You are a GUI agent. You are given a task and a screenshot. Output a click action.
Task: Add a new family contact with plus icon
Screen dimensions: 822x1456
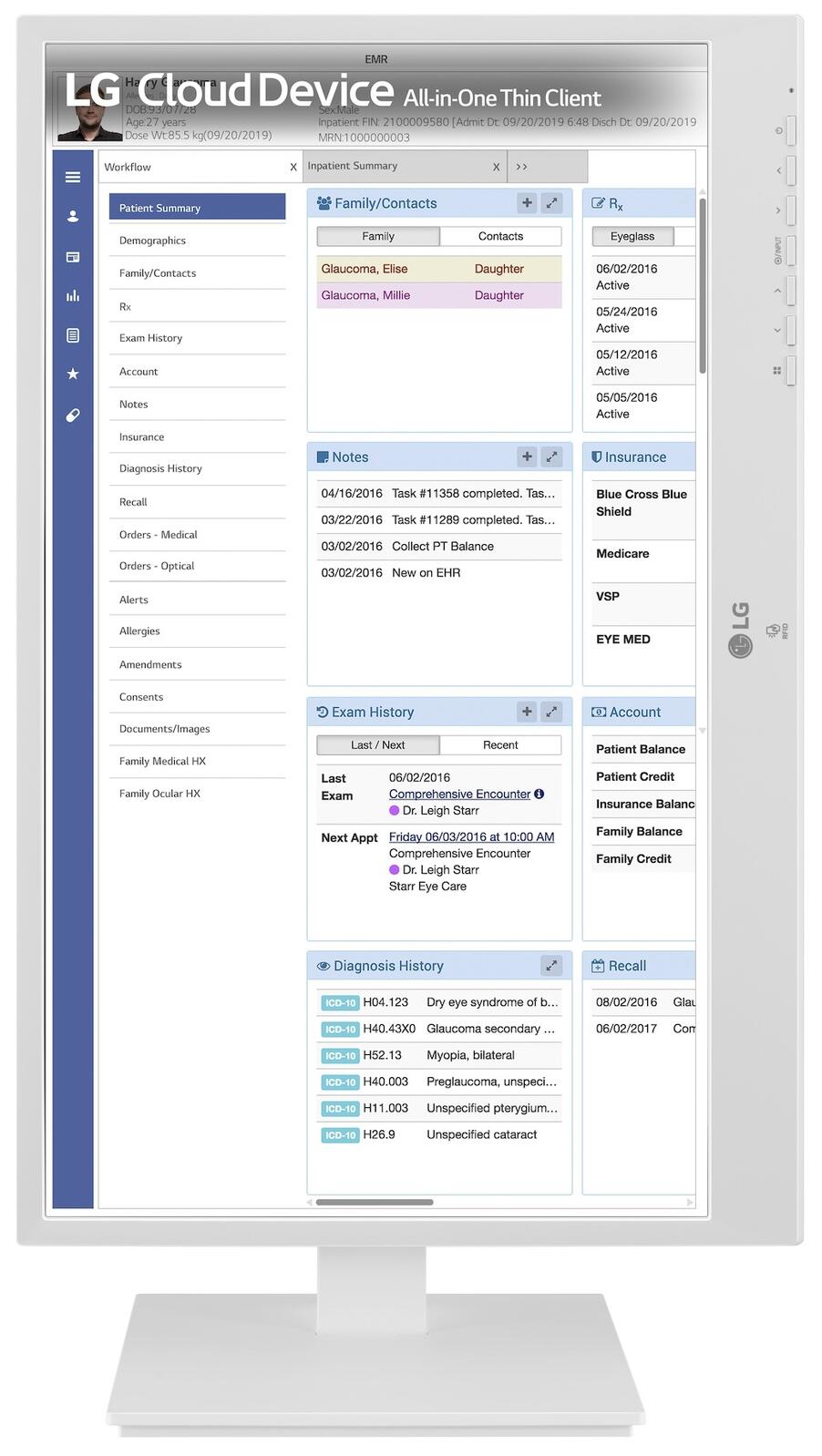527,203
